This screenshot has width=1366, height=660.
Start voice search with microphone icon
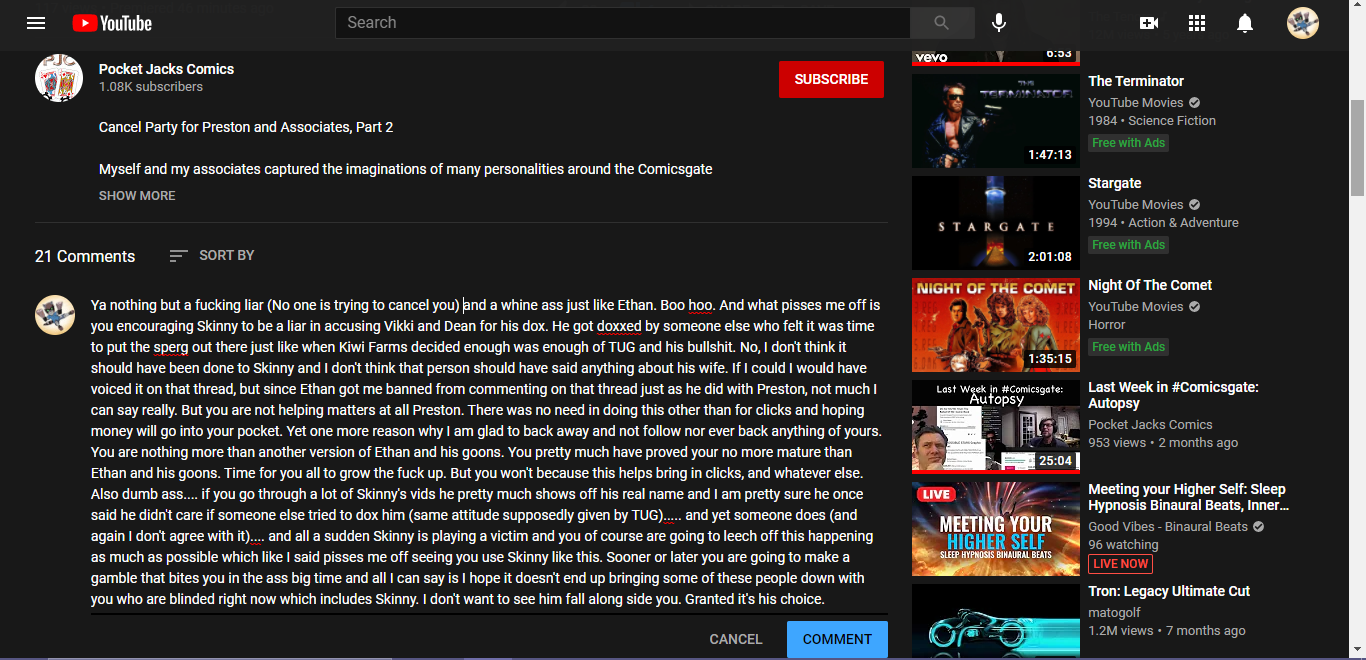(999, 23)
